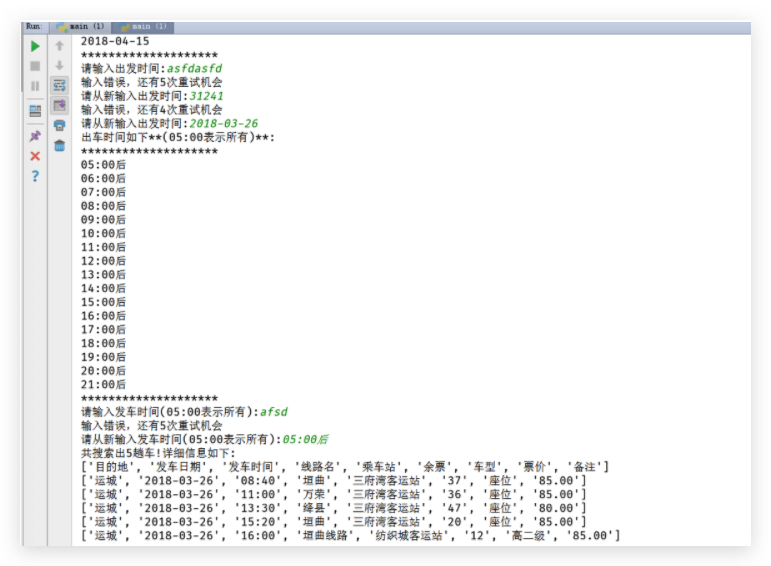Clear all console output with trash icon

(x=59, y=146)
